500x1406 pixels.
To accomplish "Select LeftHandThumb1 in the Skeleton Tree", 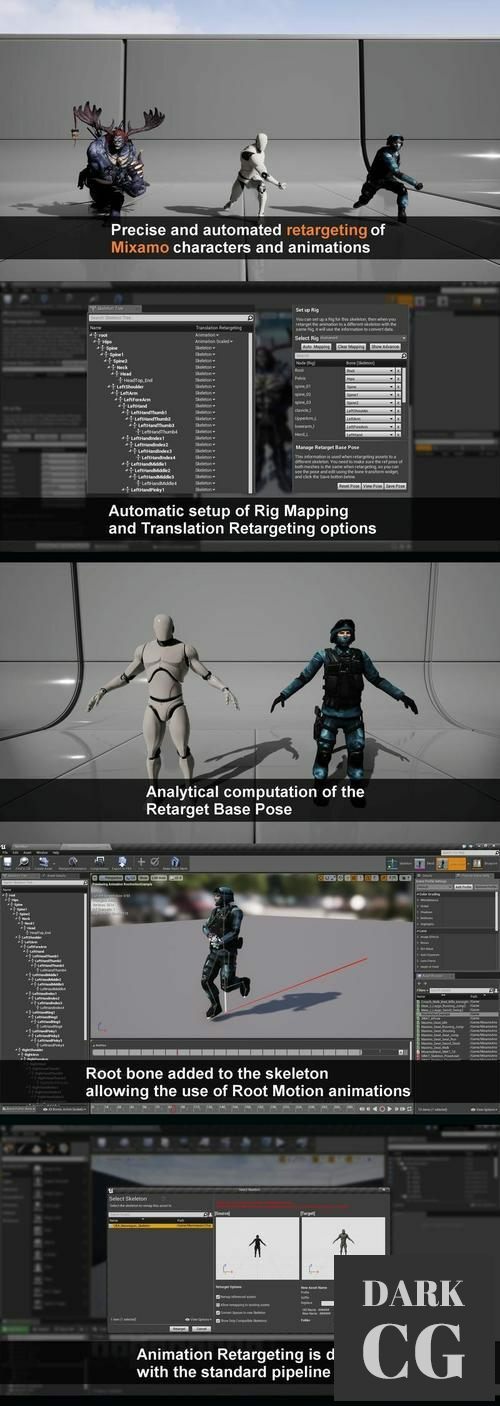I will [x=148, y=412].
